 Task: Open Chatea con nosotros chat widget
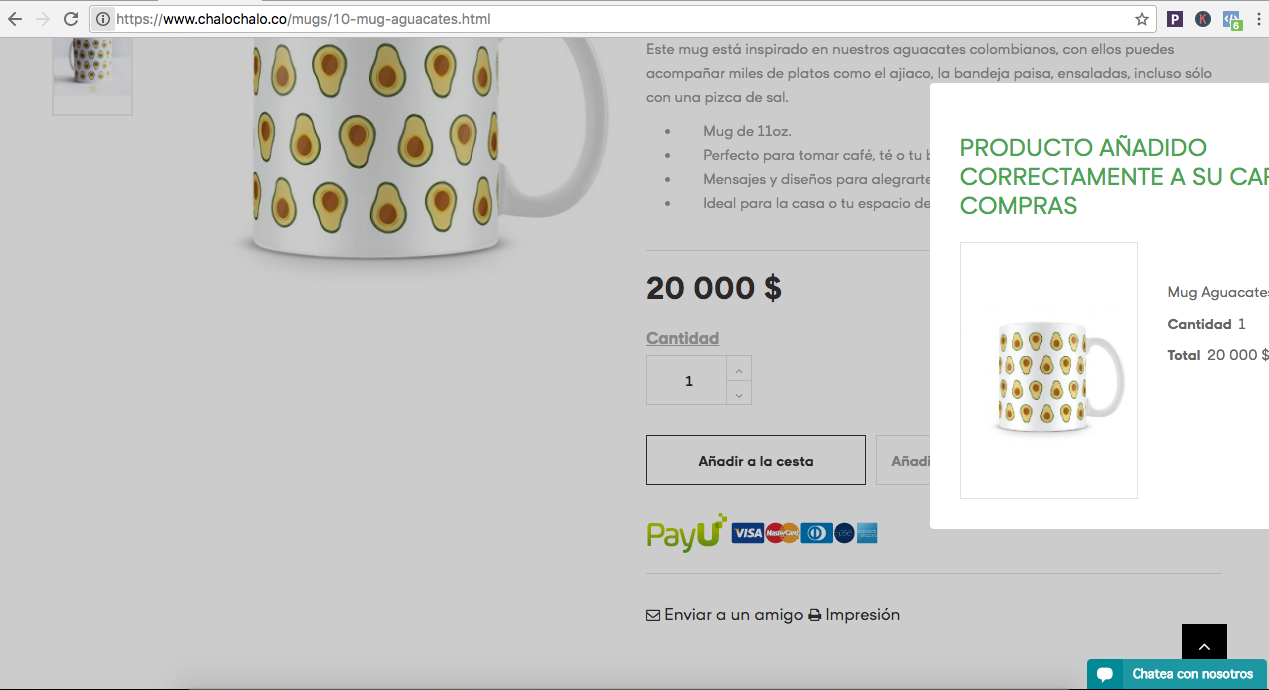point(1177,674)
